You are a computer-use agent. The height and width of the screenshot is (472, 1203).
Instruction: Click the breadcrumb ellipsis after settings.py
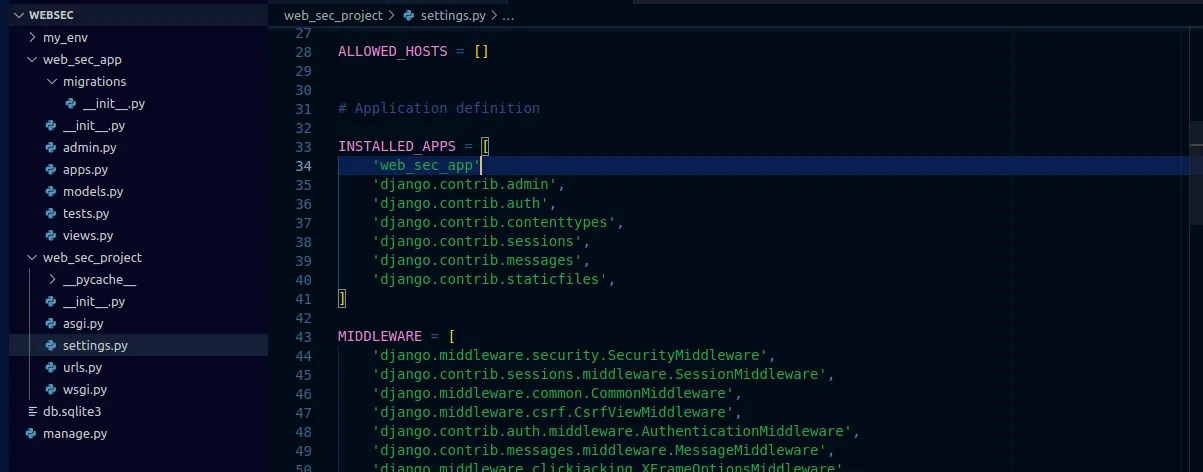click(507, 16)
